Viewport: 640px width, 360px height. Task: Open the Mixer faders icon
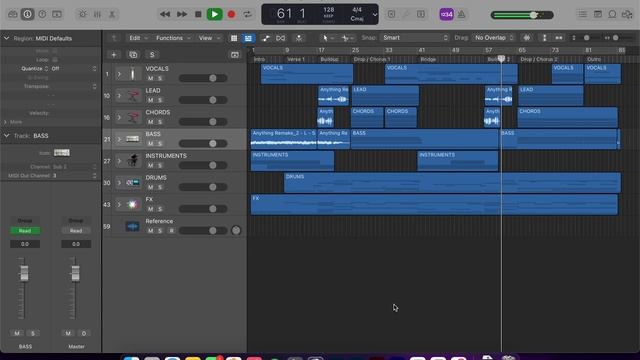click(x=97, y=14)
